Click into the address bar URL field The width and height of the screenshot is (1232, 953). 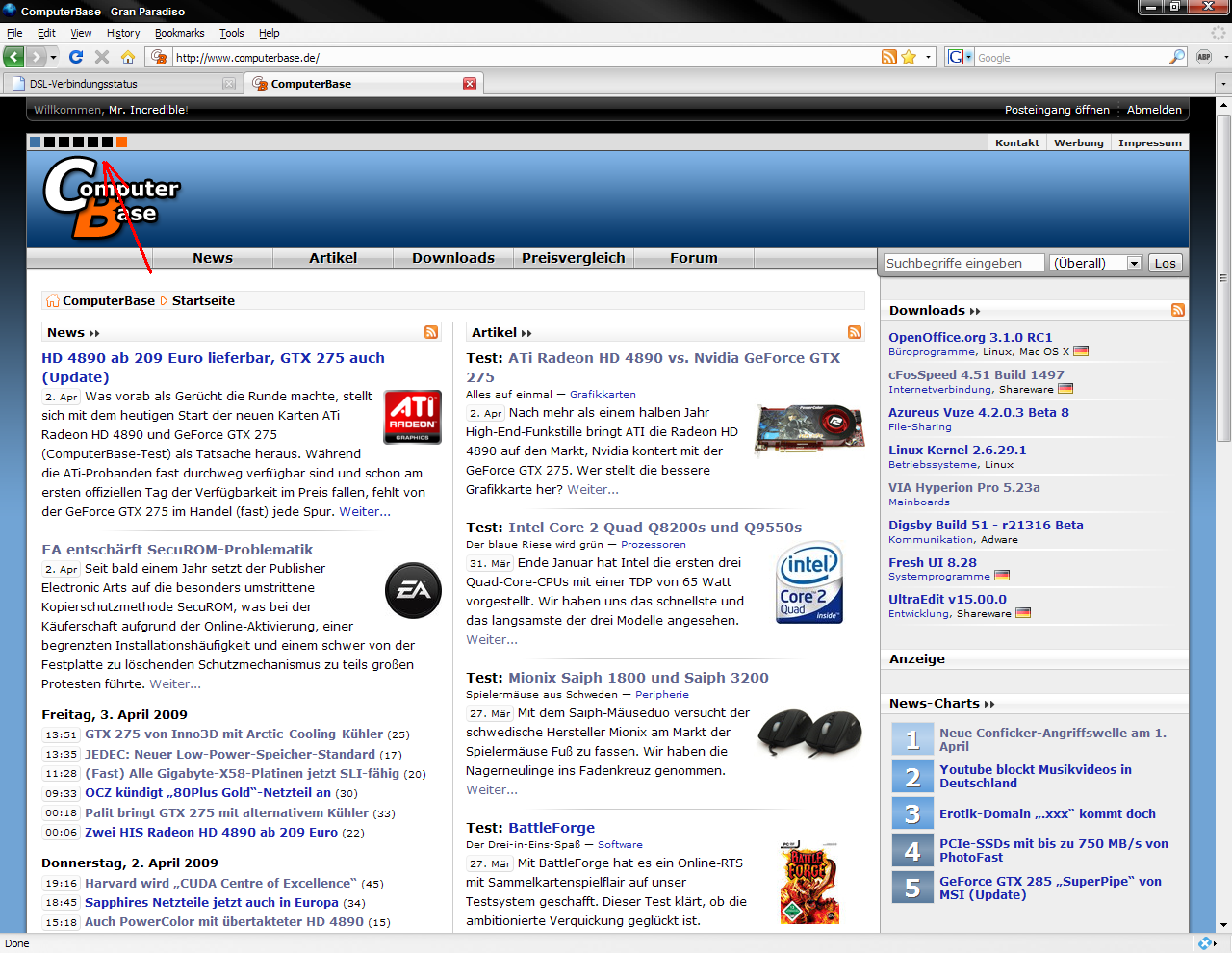point(525,58)
